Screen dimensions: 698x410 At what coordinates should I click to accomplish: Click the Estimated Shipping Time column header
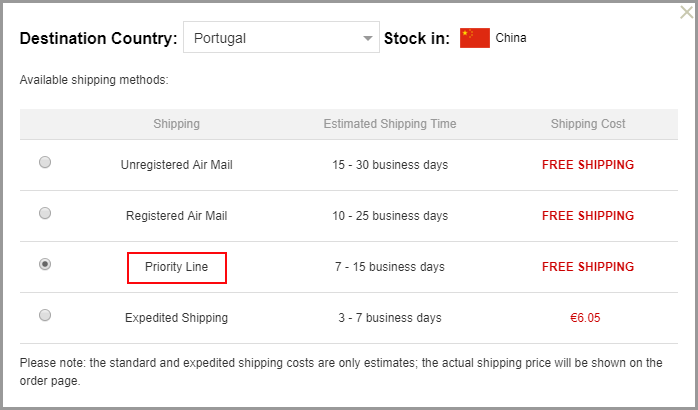click(x=390, y=124)
